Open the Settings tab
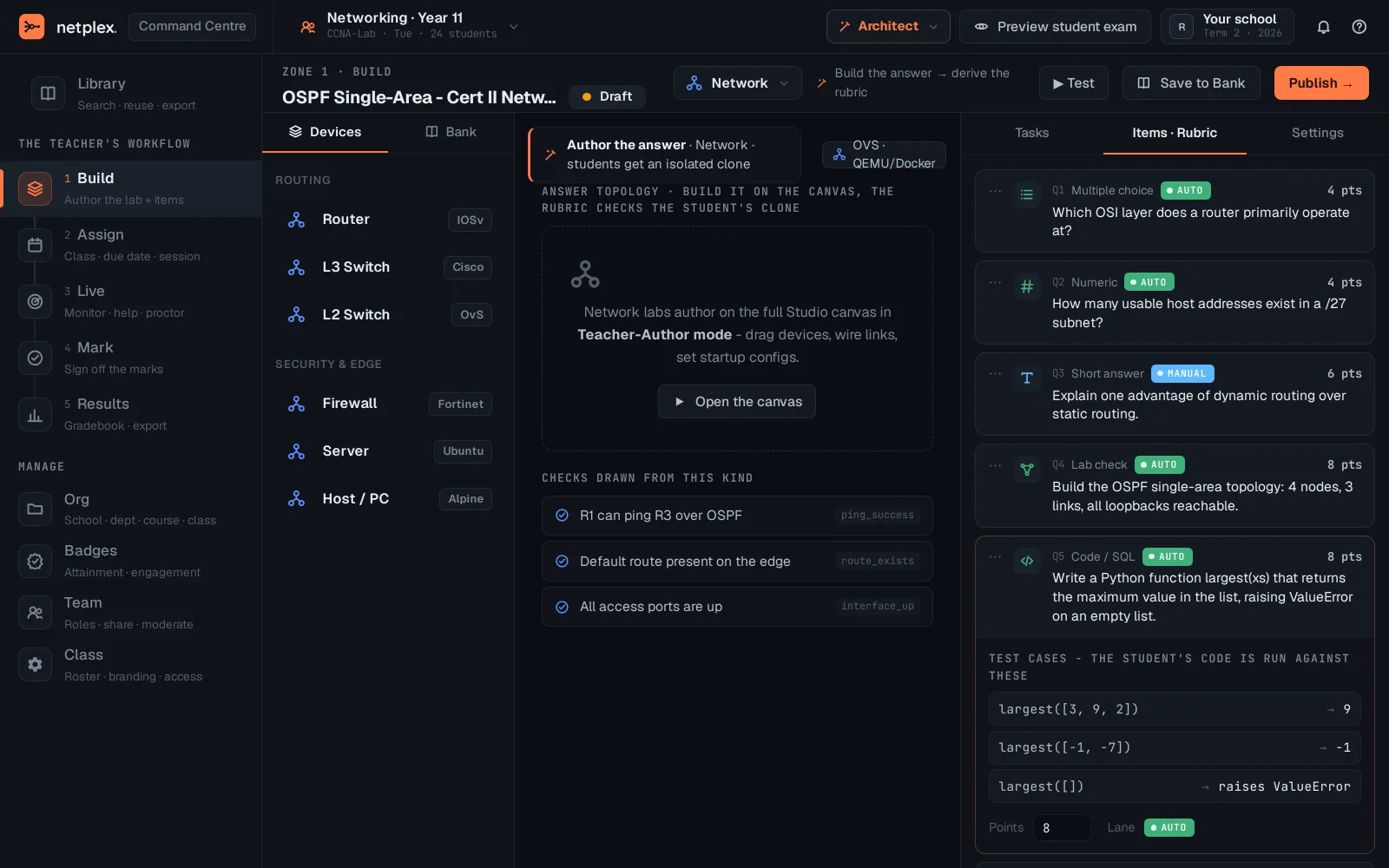This screenshot has height=868, width=1389. 1317,133
